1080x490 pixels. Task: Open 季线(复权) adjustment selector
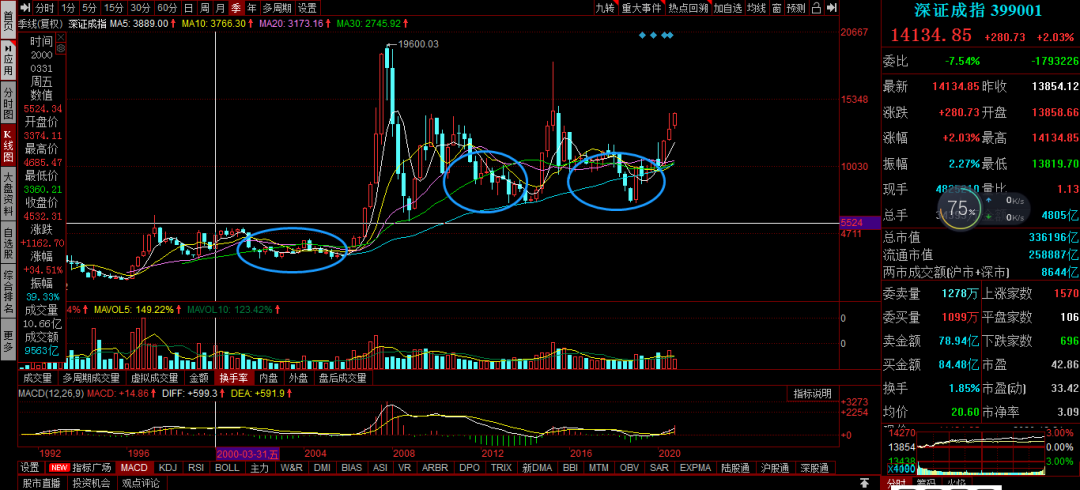(42, 23)
